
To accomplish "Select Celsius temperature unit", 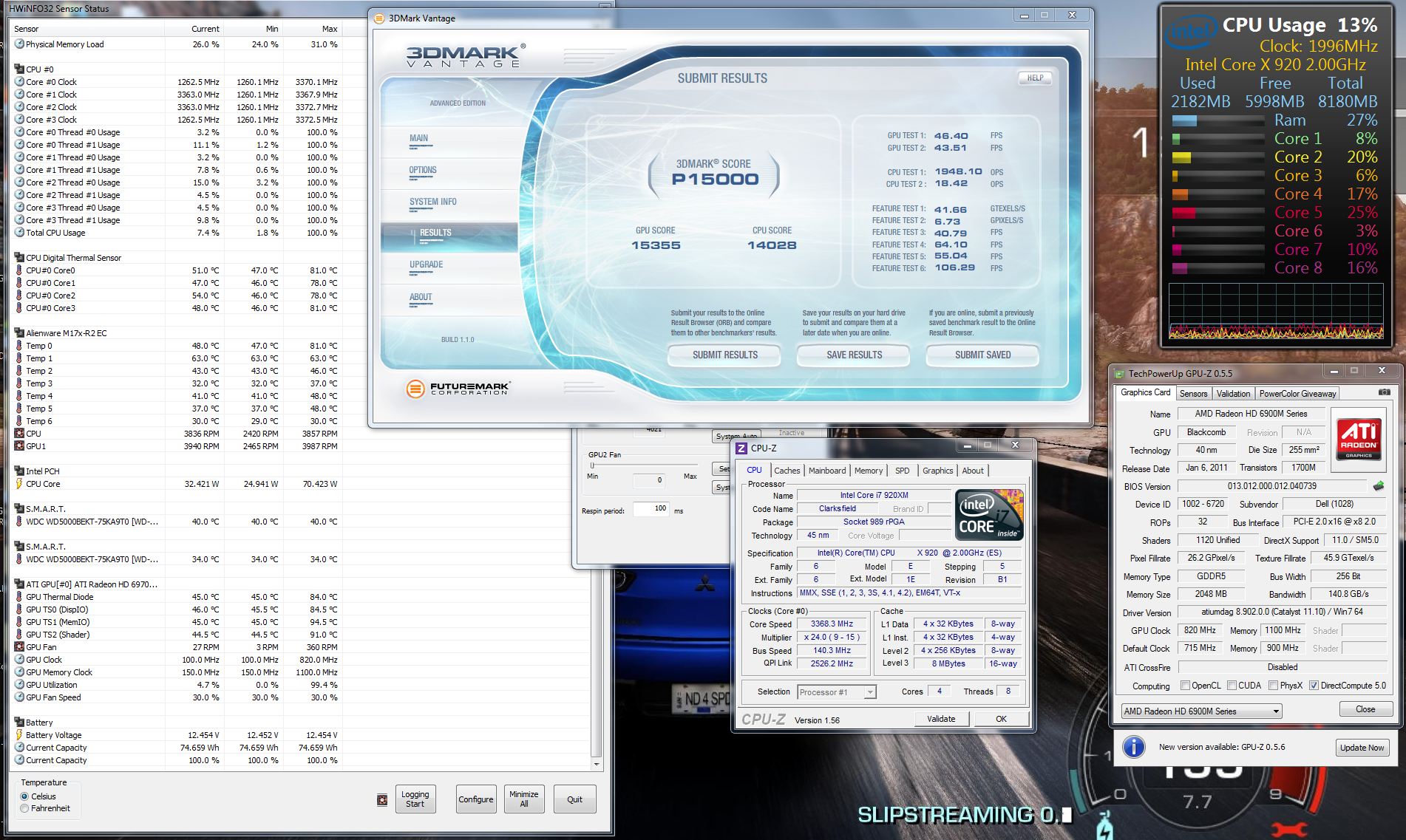I will coord(24,796).
